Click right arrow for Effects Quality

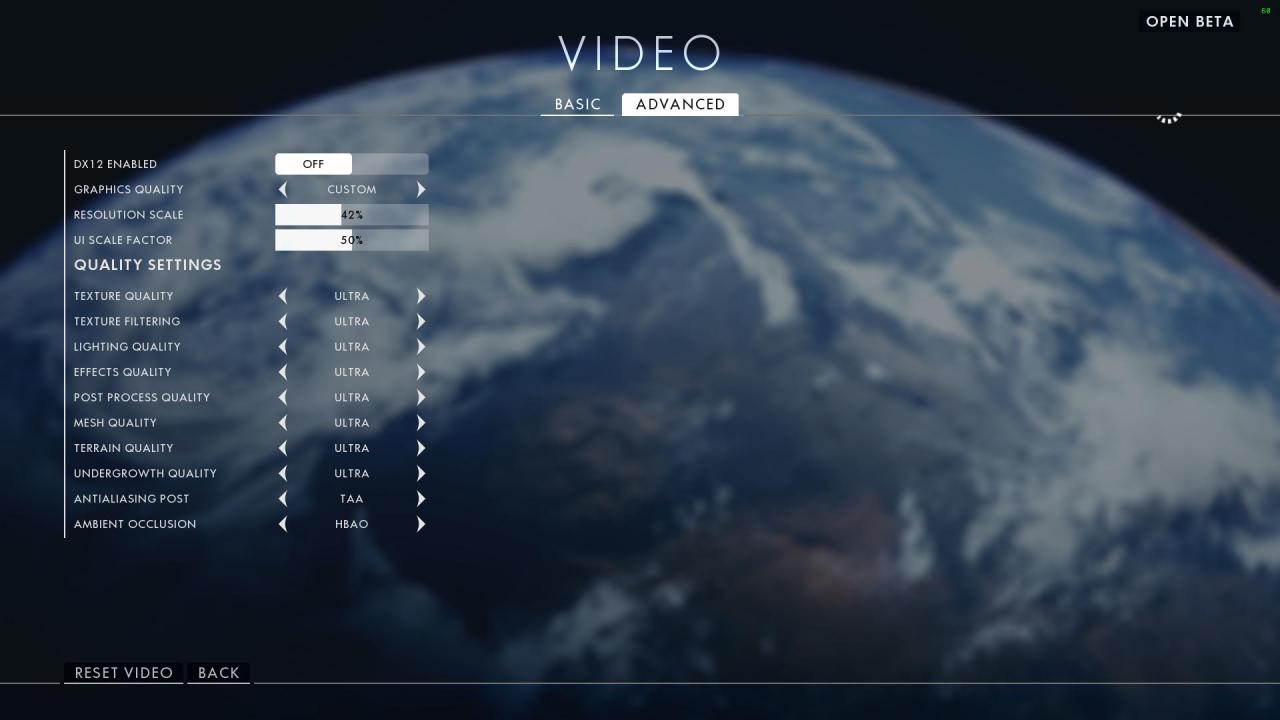(x=421, y=372)
